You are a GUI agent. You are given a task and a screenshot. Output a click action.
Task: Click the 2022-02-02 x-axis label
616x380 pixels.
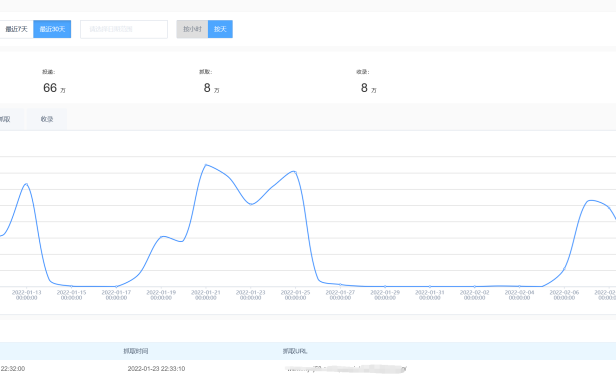[x=475, y=295]
